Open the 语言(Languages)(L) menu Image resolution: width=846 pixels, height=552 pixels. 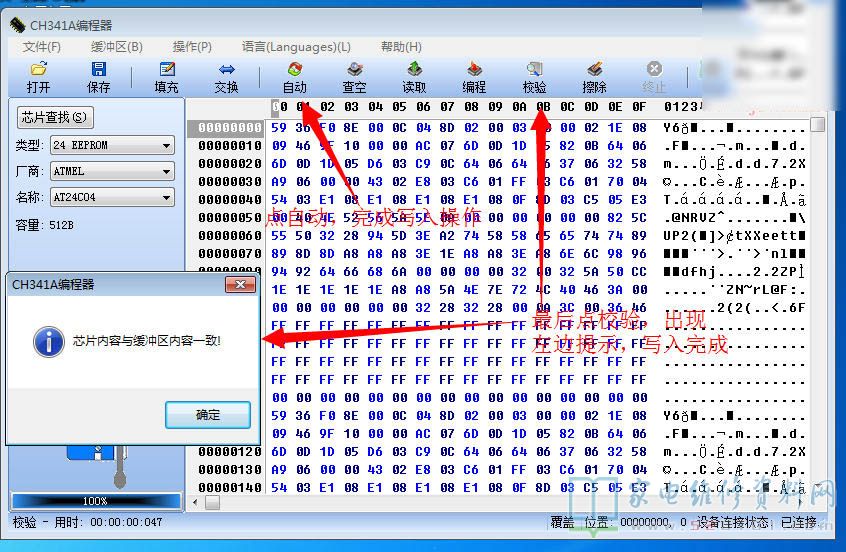click(296, 47)
